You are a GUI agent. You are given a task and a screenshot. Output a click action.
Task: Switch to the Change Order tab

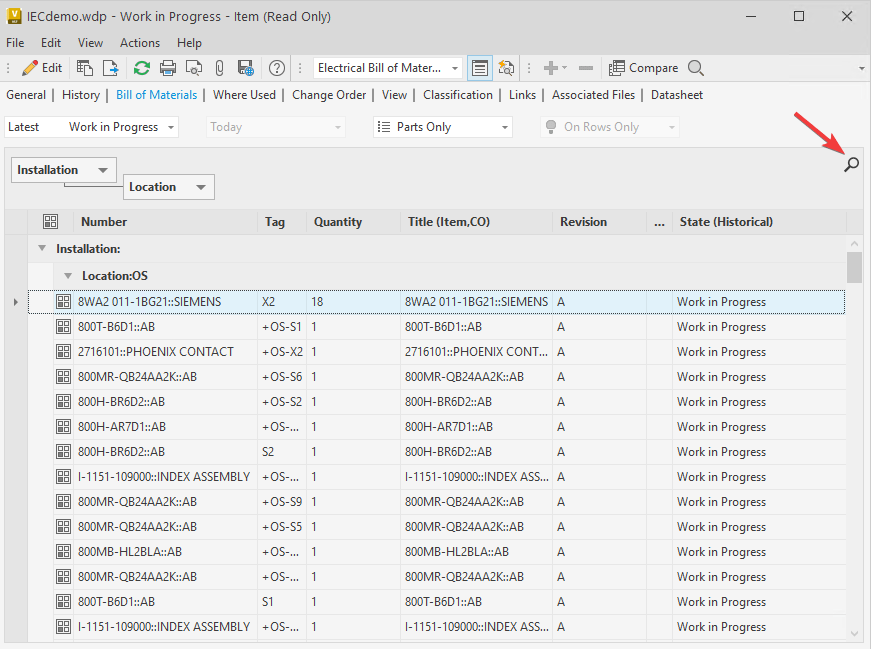pos(329,95)
